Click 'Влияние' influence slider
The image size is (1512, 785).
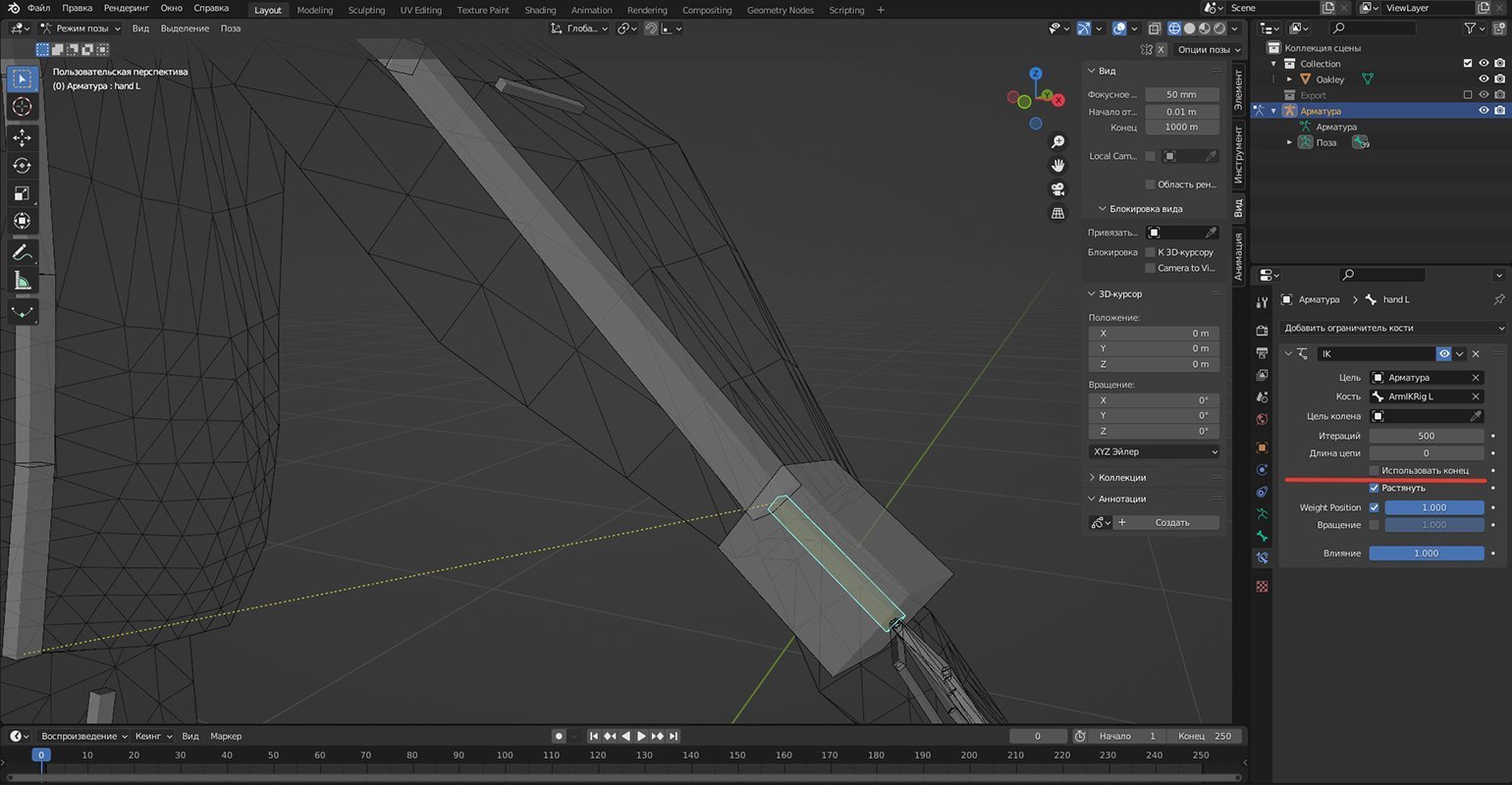[1427, 553]
